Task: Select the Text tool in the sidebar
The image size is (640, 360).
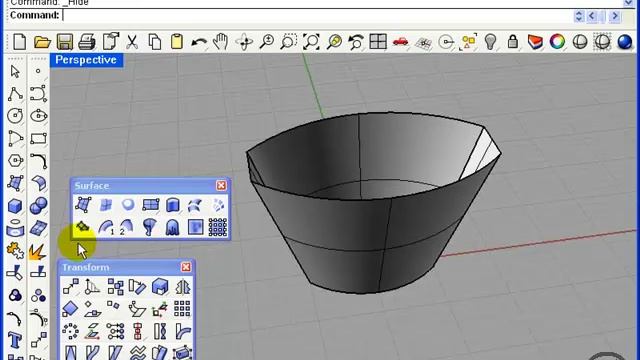Action: click(15, 340)
